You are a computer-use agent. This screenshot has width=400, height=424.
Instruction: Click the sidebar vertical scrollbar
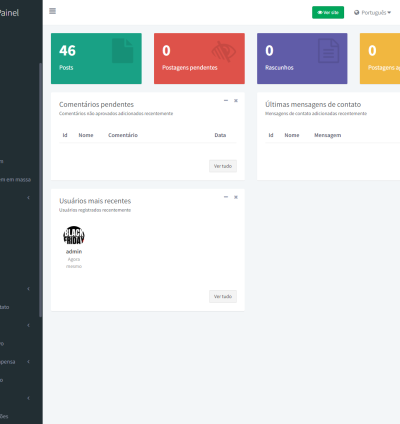[41, 190]
